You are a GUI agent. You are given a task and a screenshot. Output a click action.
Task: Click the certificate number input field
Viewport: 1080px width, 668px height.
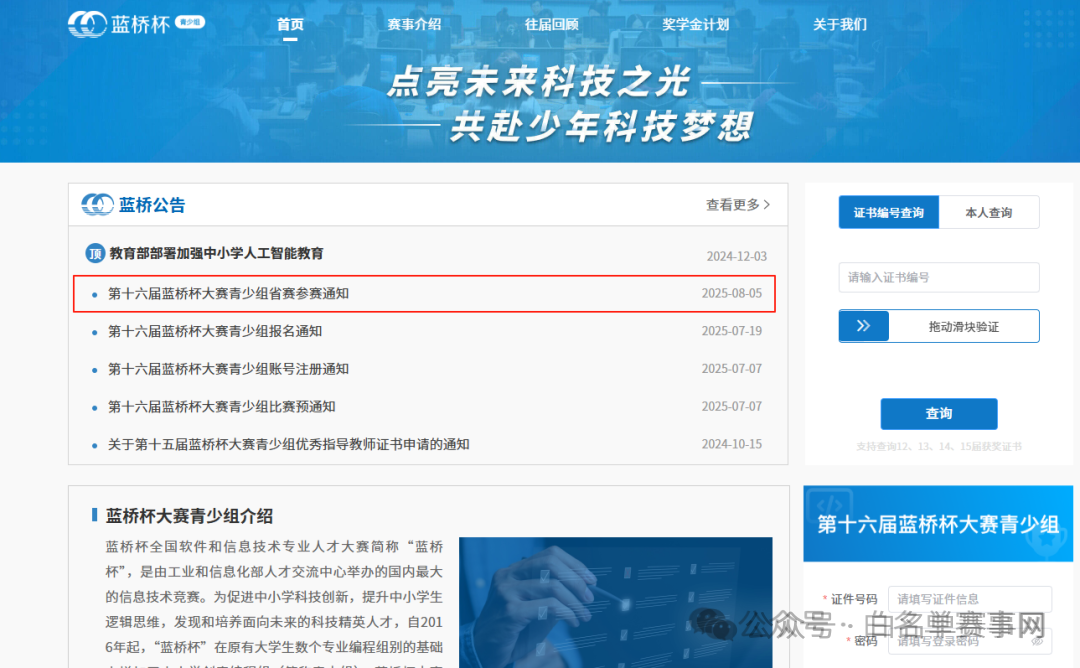(938, 277)
